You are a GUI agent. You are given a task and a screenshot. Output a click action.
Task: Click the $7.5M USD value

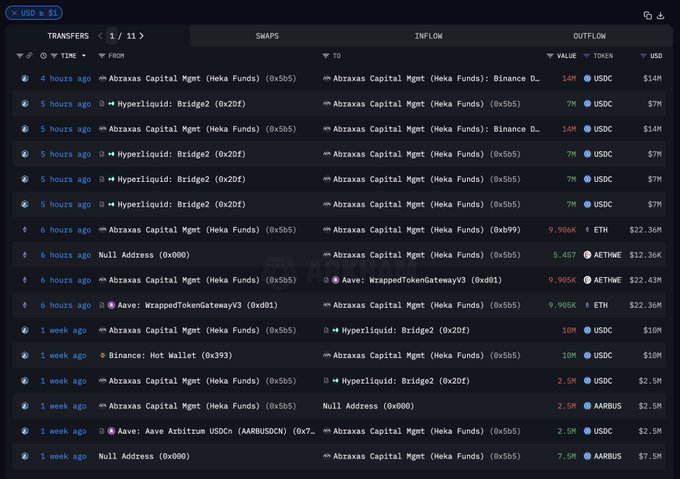coord(650,456)
